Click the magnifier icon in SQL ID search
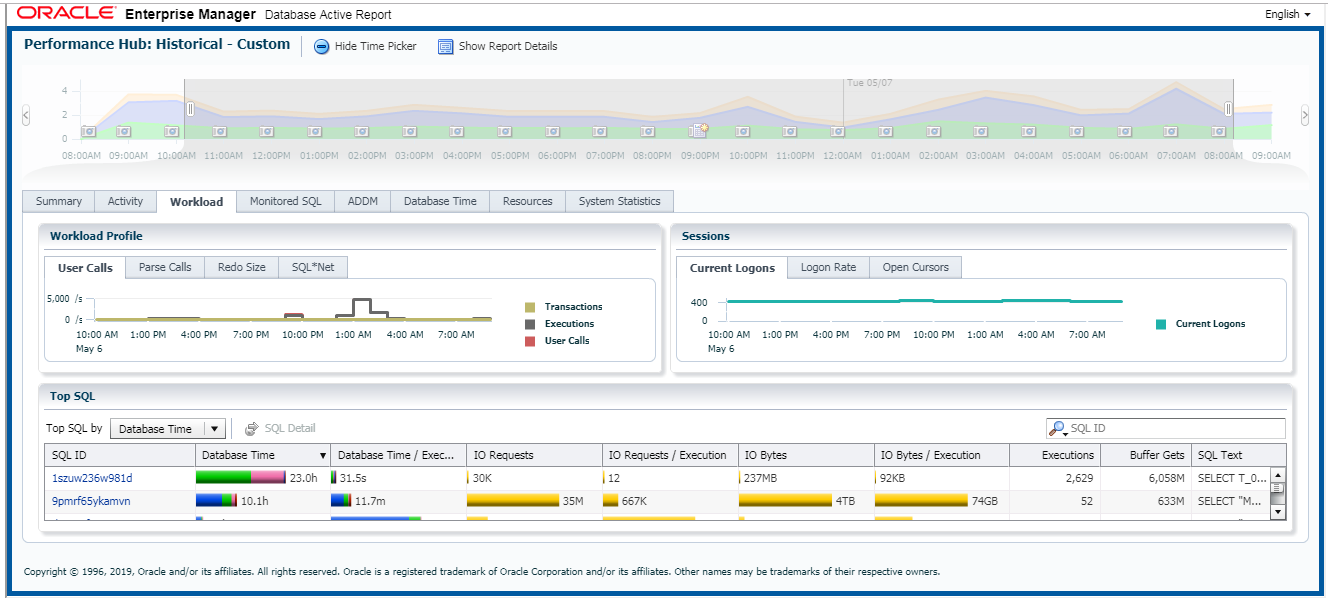 click(1060, 428)
